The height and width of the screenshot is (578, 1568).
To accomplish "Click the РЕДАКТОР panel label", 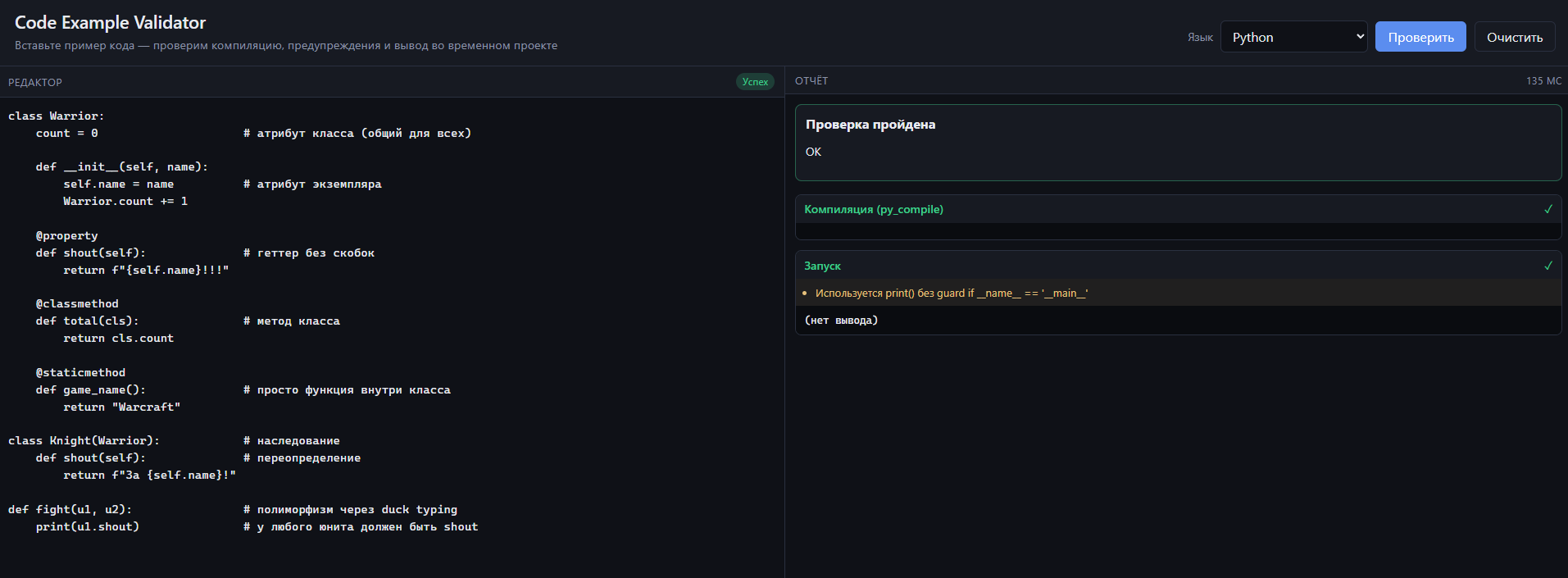I will tap(35, 83).
